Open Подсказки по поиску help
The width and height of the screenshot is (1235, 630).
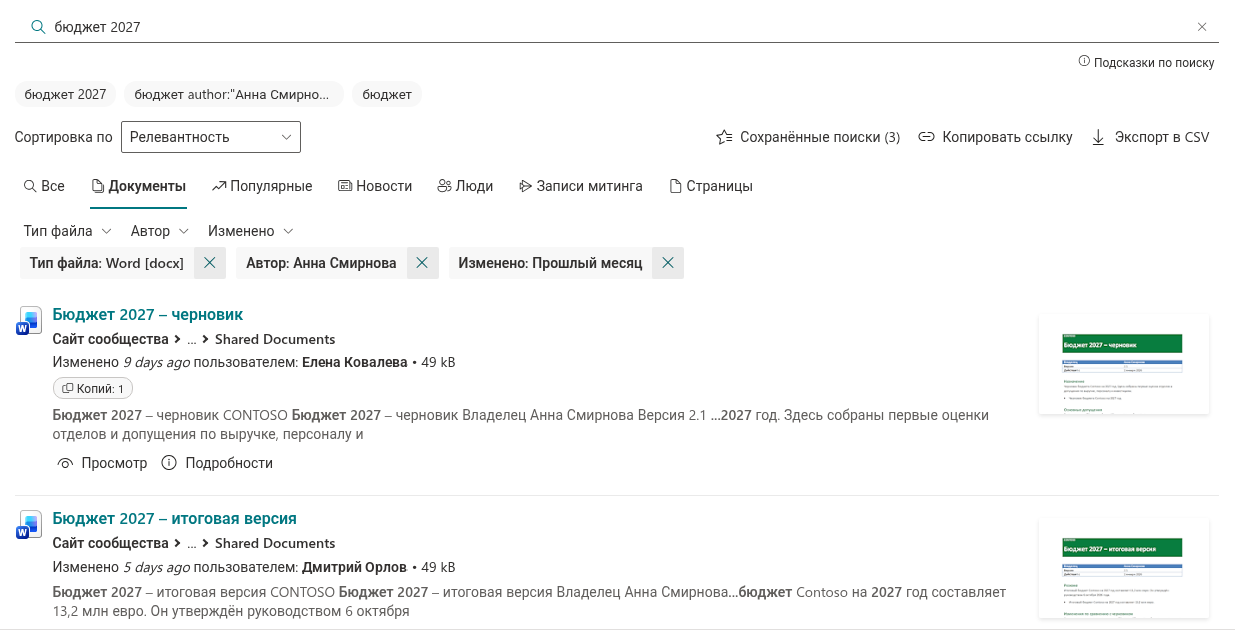pos(1146,62)
